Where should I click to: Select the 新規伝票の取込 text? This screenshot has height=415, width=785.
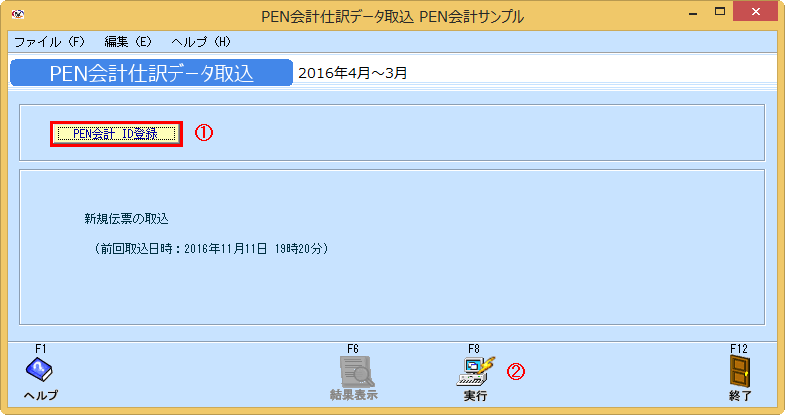126,219
